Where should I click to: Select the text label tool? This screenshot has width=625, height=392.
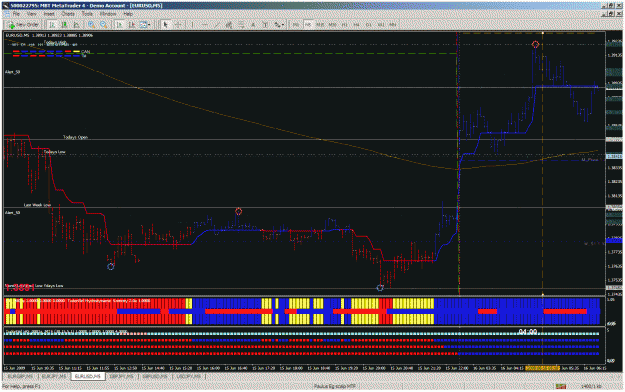(265, 25)
